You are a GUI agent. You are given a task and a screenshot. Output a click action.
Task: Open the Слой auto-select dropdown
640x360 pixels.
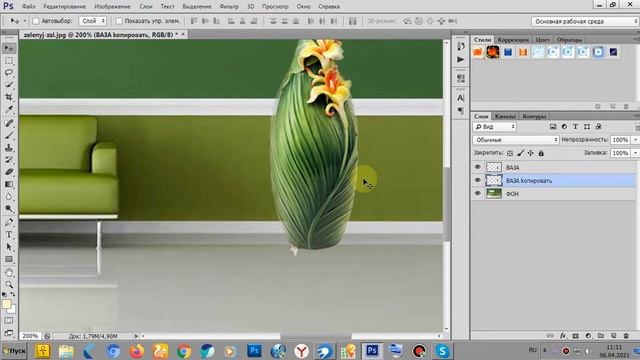click(x=93, y=21)
